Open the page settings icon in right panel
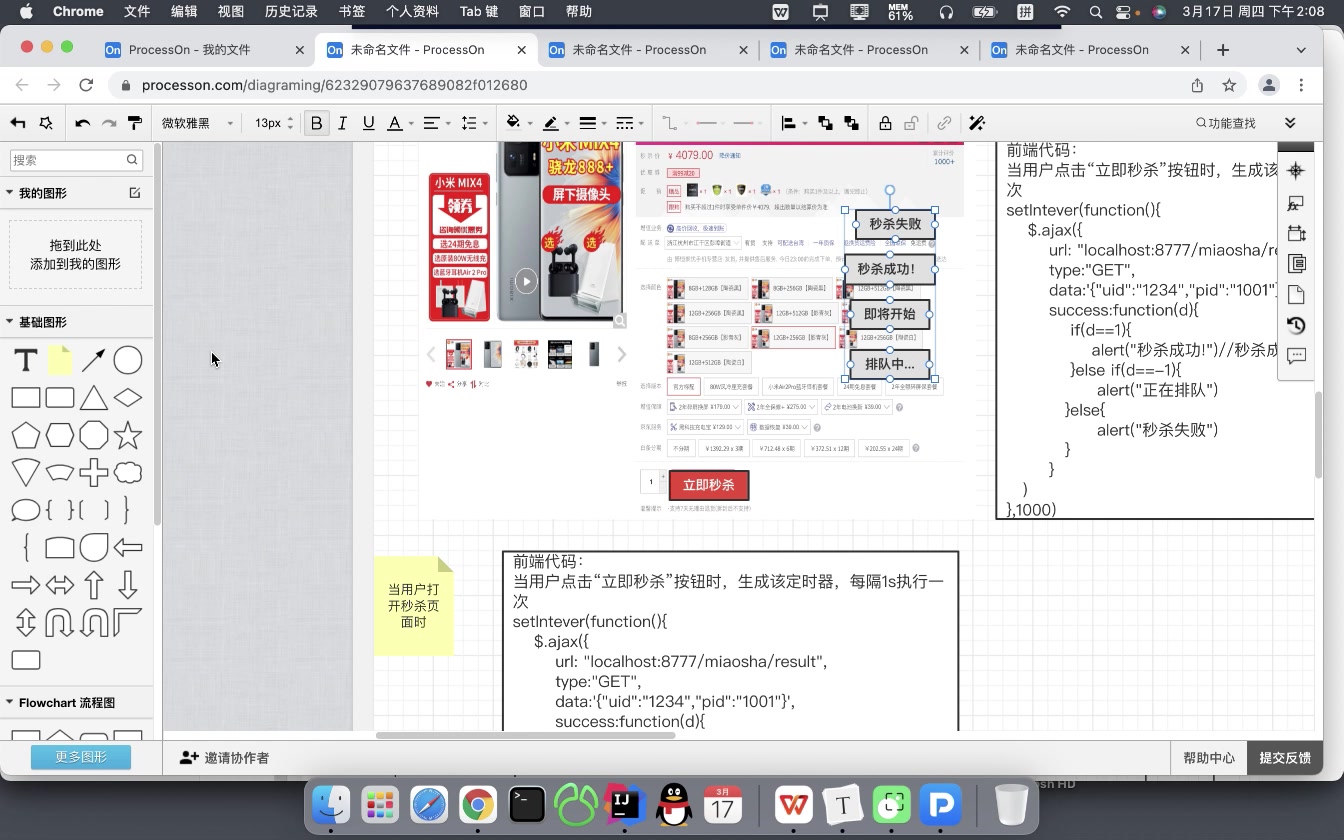1344x840 pixels. point(1297,295)
